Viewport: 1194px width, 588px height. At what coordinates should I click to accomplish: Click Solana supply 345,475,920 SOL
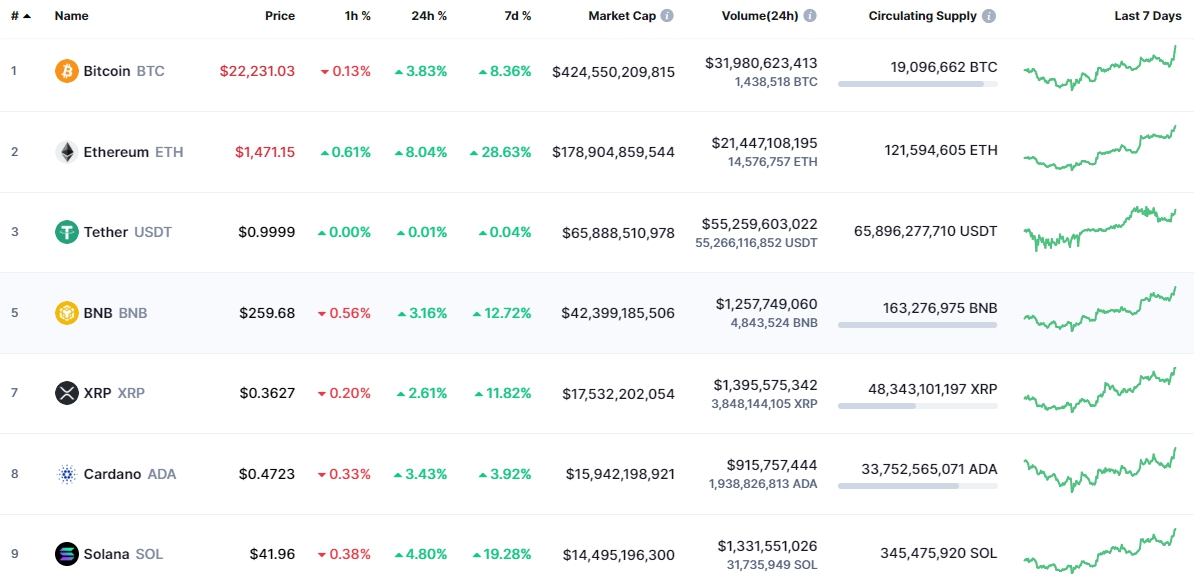pos(938,553)
